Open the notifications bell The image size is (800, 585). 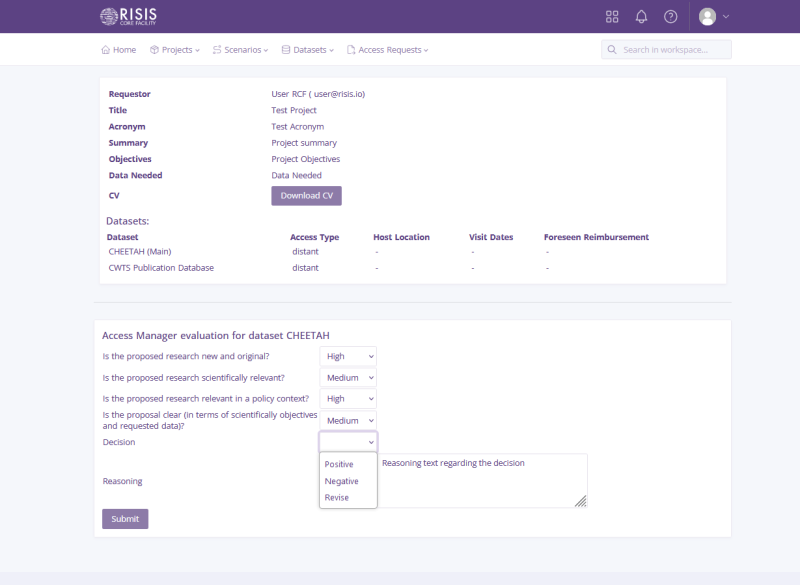coord(641,16)
